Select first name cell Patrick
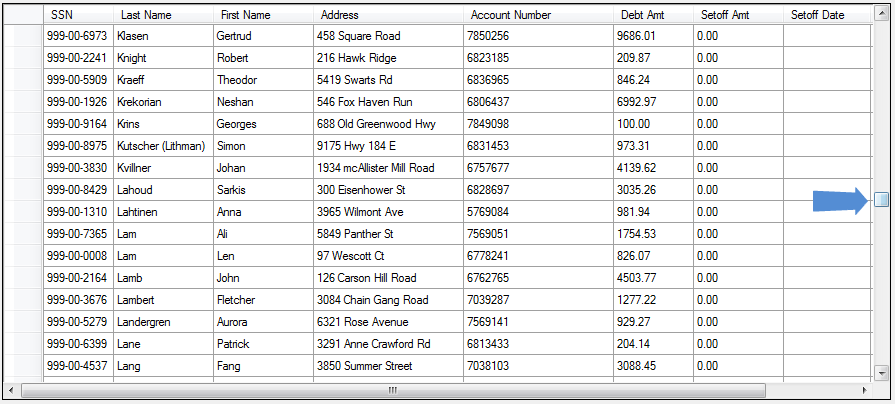This screenshot has height=404, width=895. [263, 344]
